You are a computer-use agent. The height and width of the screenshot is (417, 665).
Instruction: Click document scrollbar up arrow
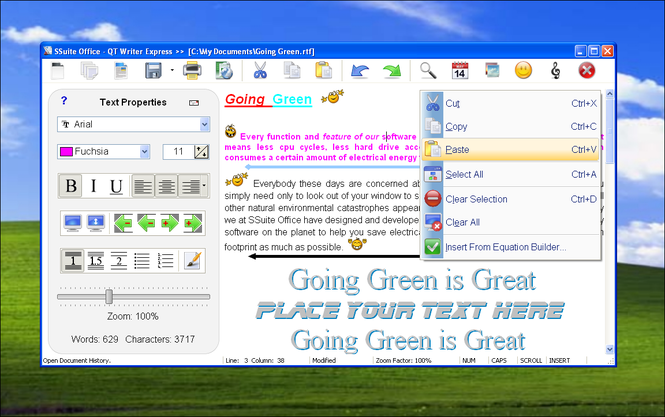610,93
